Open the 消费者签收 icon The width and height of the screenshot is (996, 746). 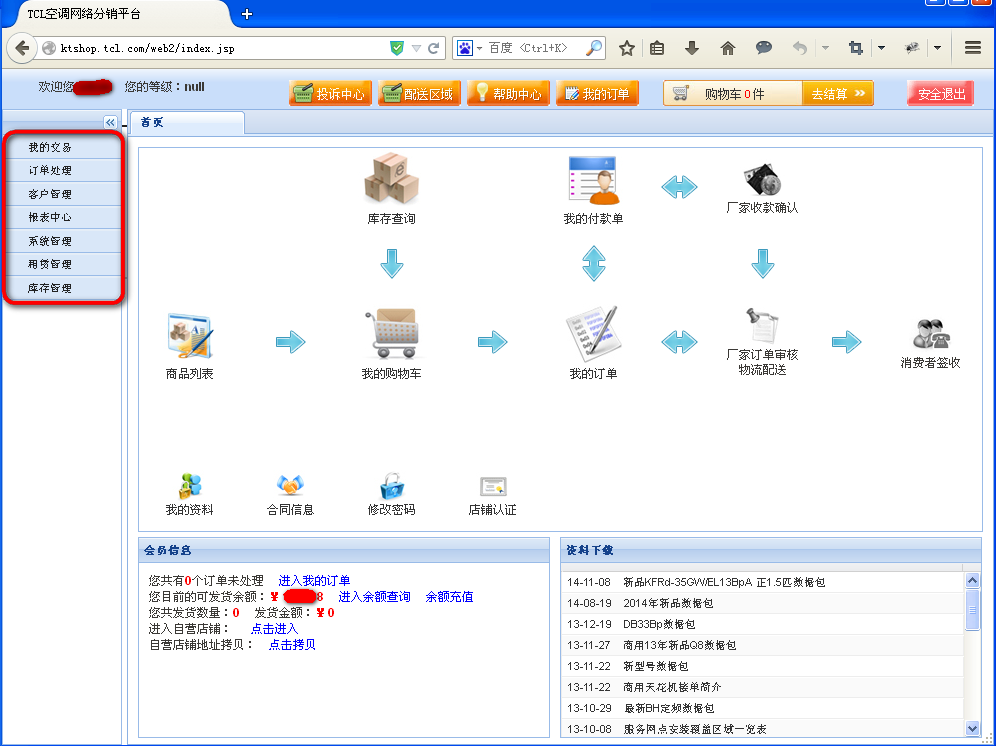(931, 334)
